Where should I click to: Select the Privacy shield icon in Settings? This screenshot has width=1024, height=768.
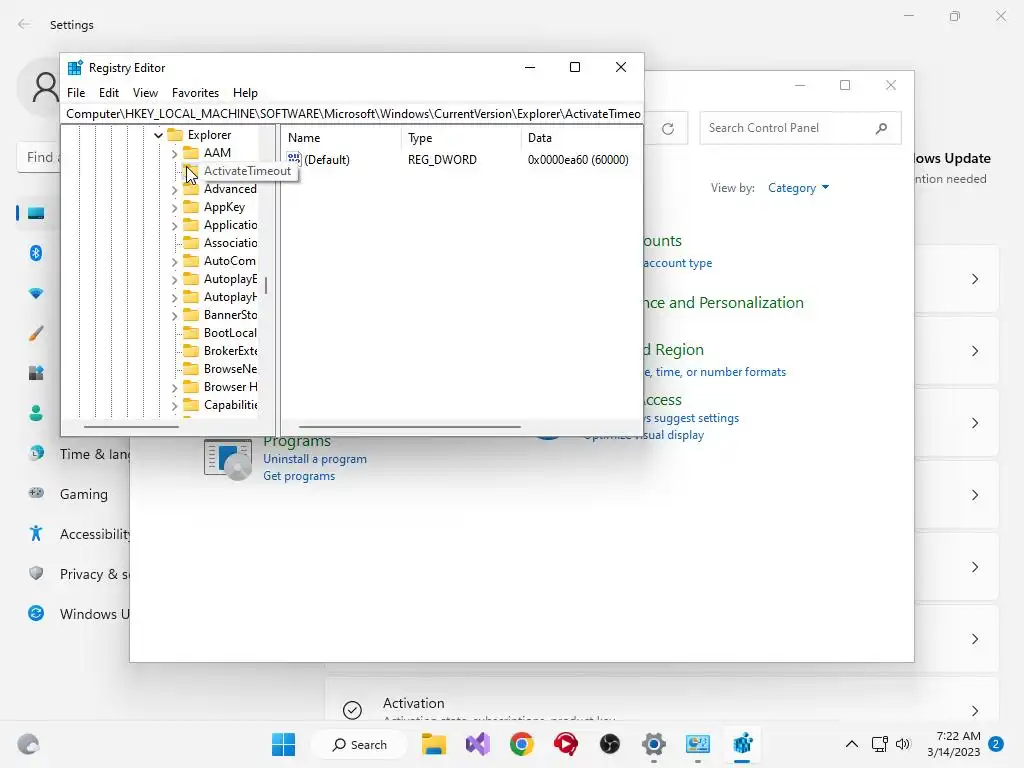(36, 573)
